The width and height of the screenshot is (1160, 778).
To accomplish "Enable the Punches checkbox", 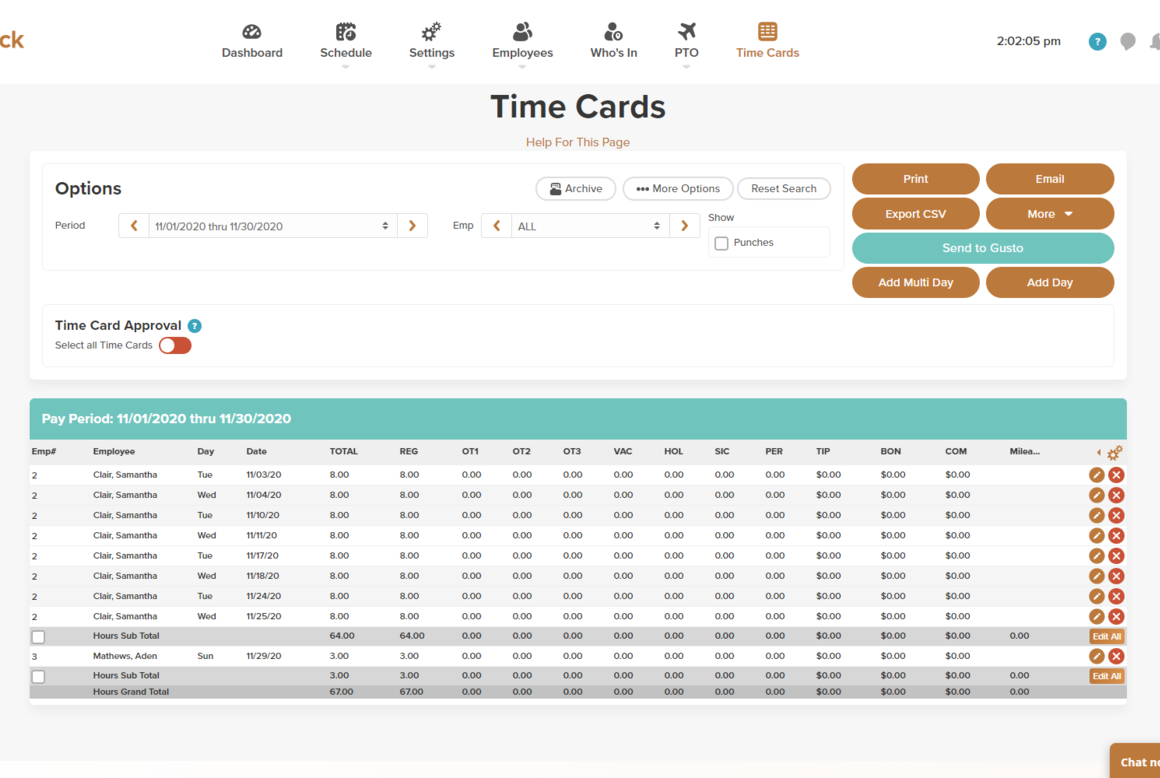I will point(721,243).
